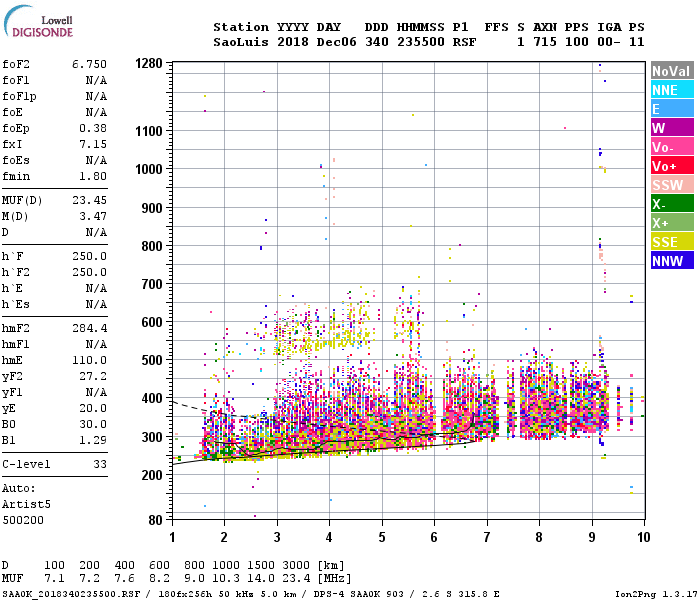The height and width of the screenshot is (600, 700).
Task: Select the Vo+ red legend swatch
Action: (672, 166)
